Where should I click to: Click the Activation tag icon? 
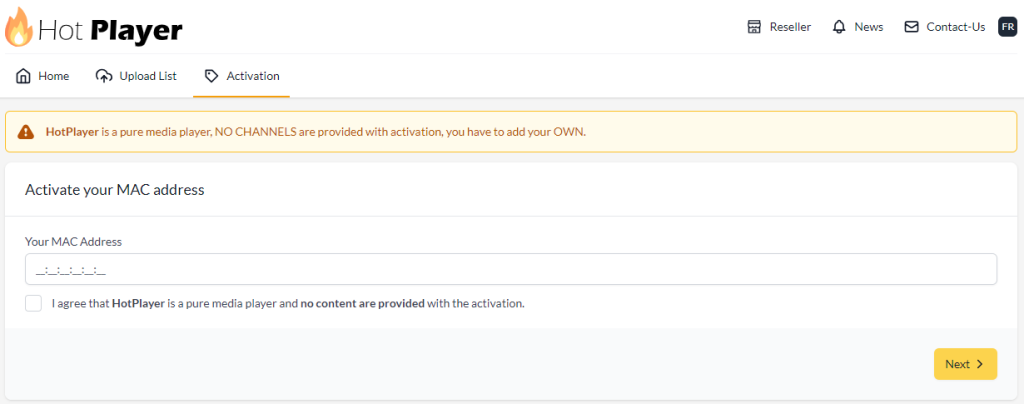pyautogui.click(x=211, y=76)
